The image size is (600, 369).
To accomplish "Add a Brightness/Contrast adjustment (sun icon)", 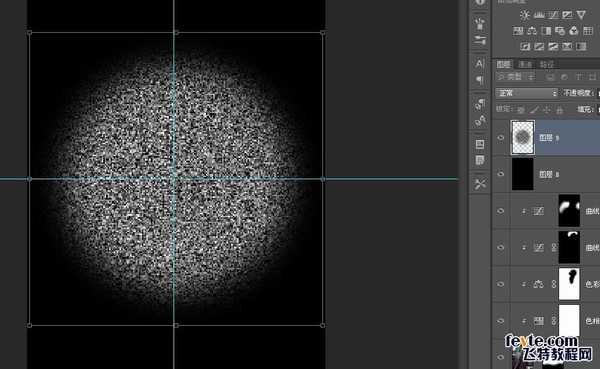I will pyautogui.click(x=525, y=15).
